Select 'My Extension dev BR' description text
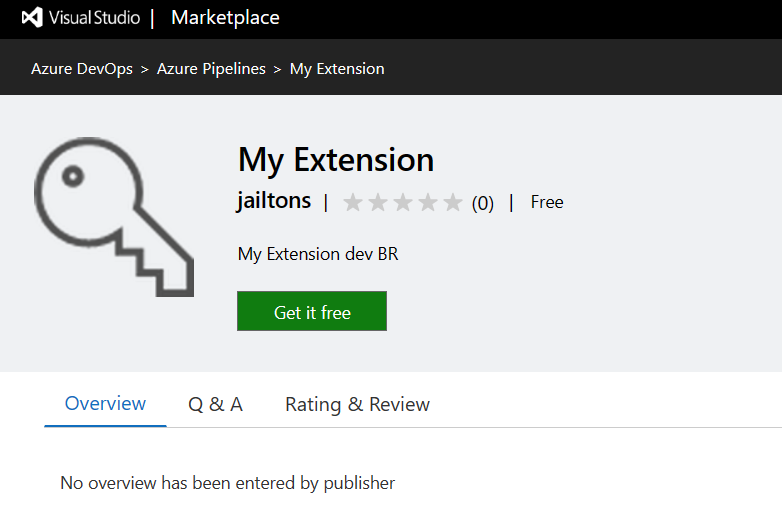782x512 pixels. [318, 254]
